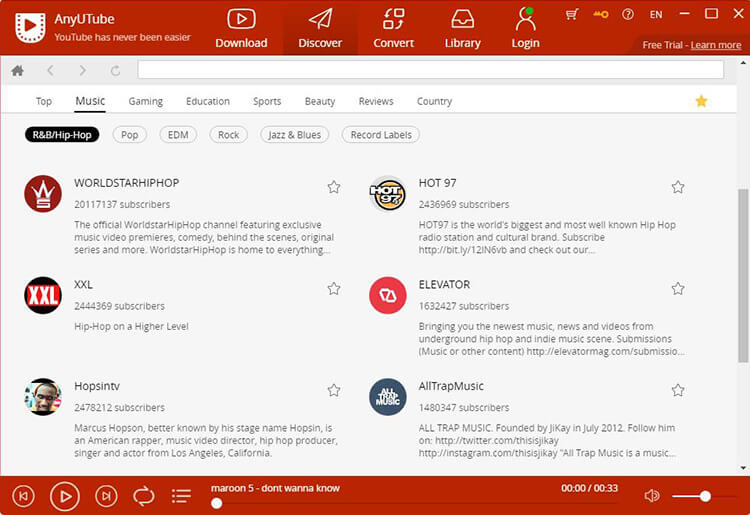The height and width of the screenshot is (515, 750).
Task: Open the Download section
Action: point(241,29)
